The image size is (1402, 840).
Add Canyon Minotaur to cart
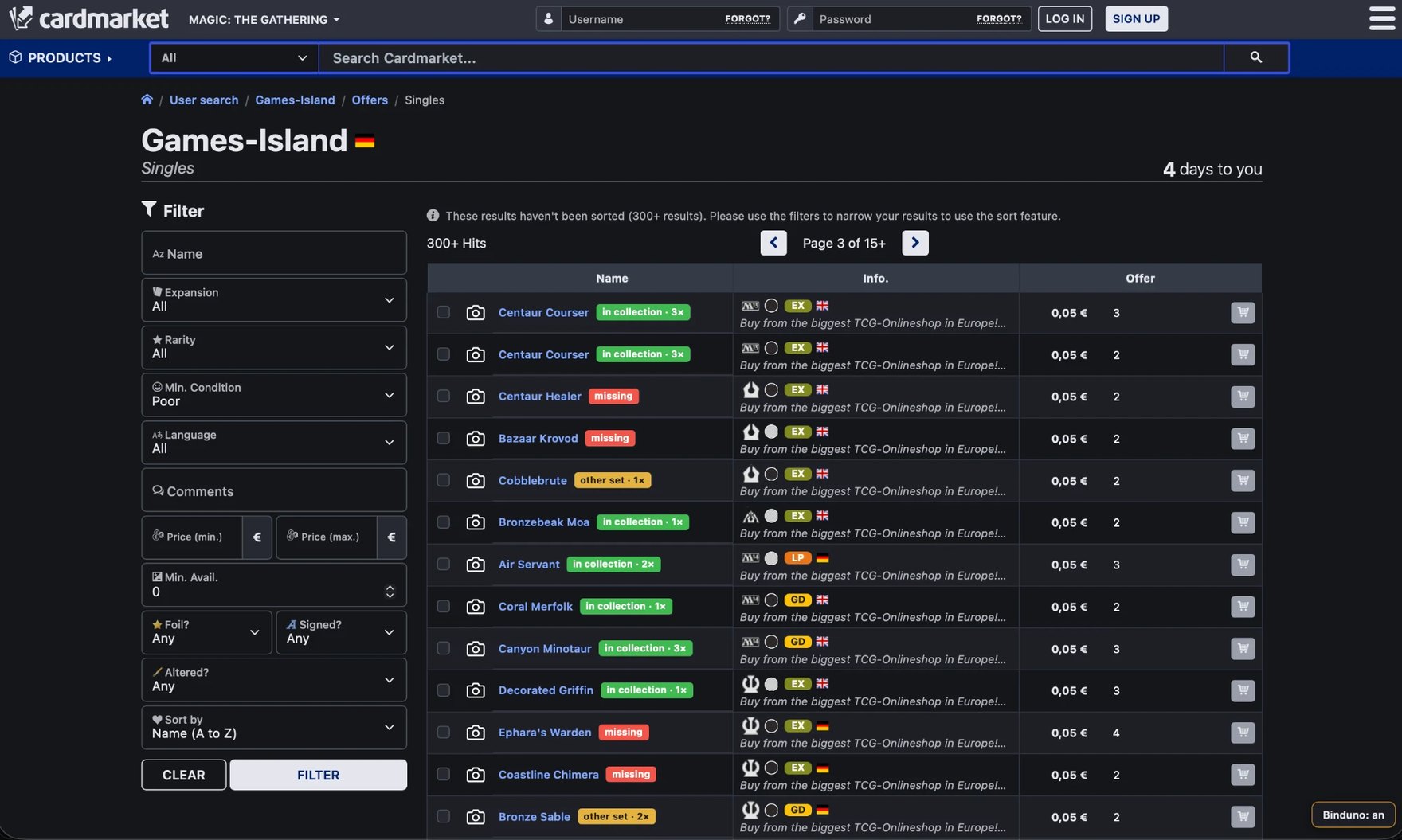click(x=1243, y=649)
